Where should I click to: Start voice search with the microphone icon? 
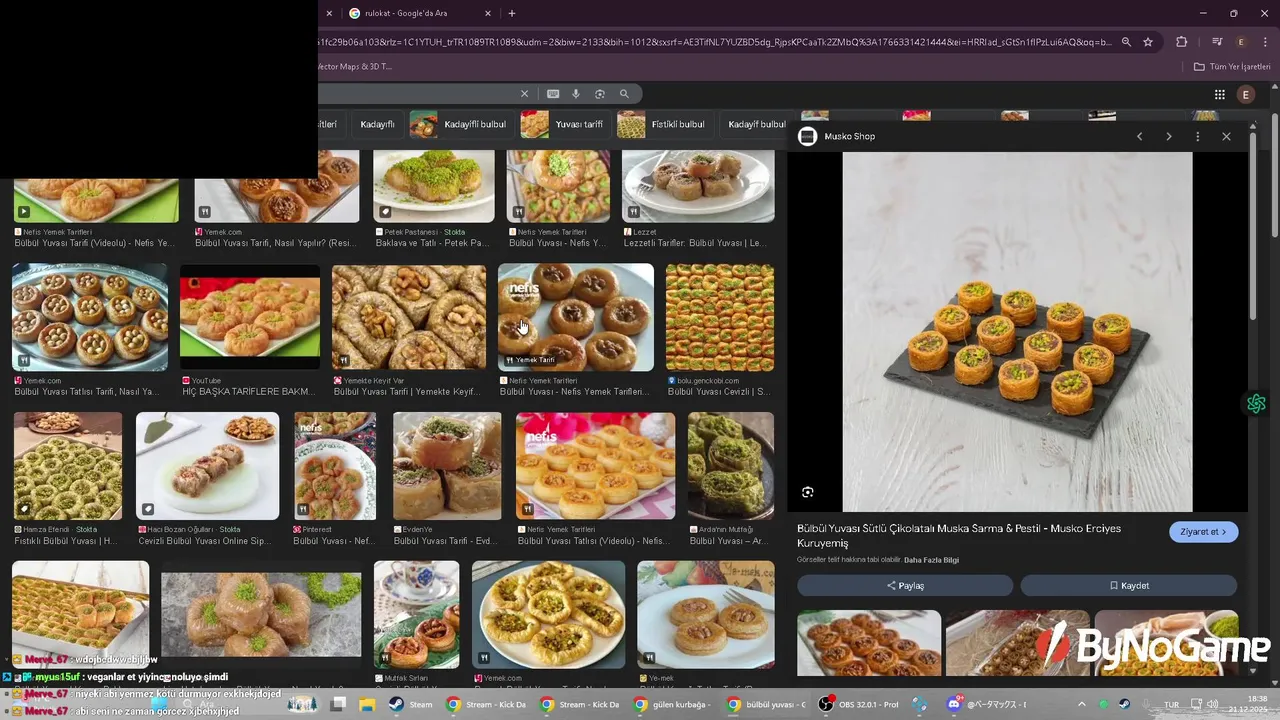coord(576,94)
